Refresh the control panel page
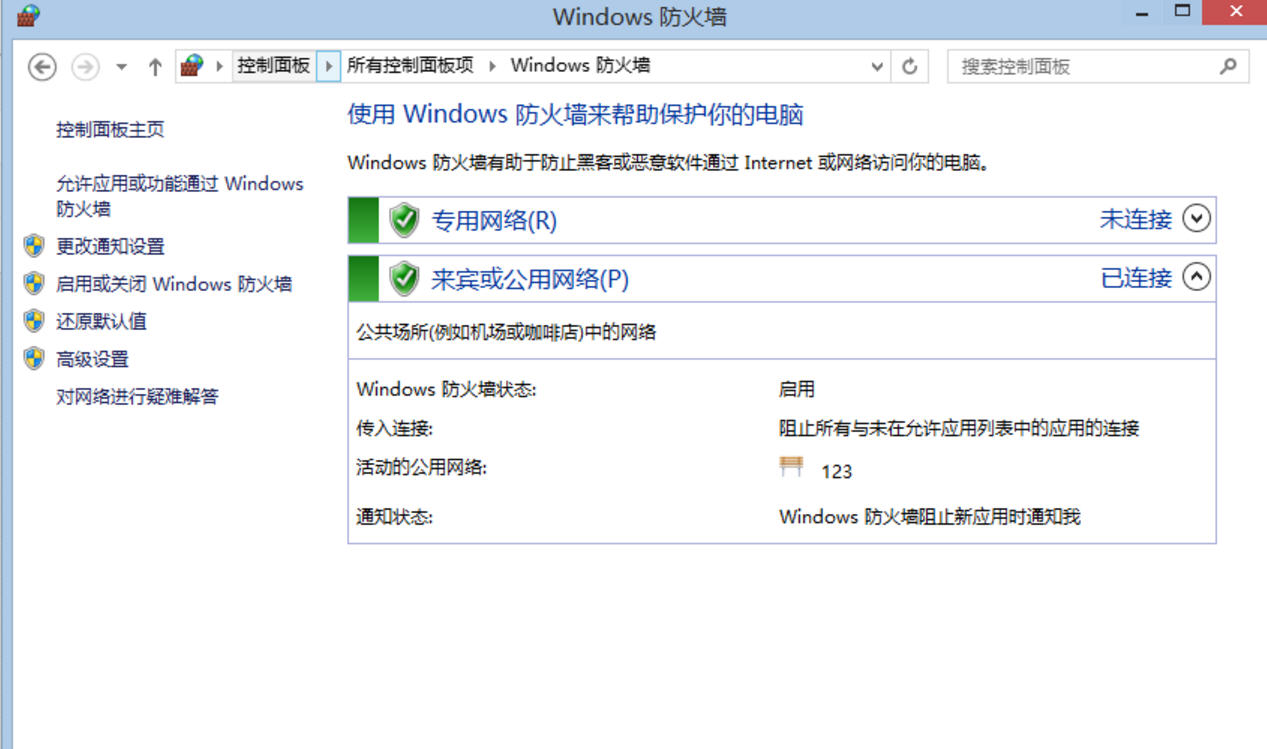Viewport: 1267px width, 749px height. coord(909,67)
